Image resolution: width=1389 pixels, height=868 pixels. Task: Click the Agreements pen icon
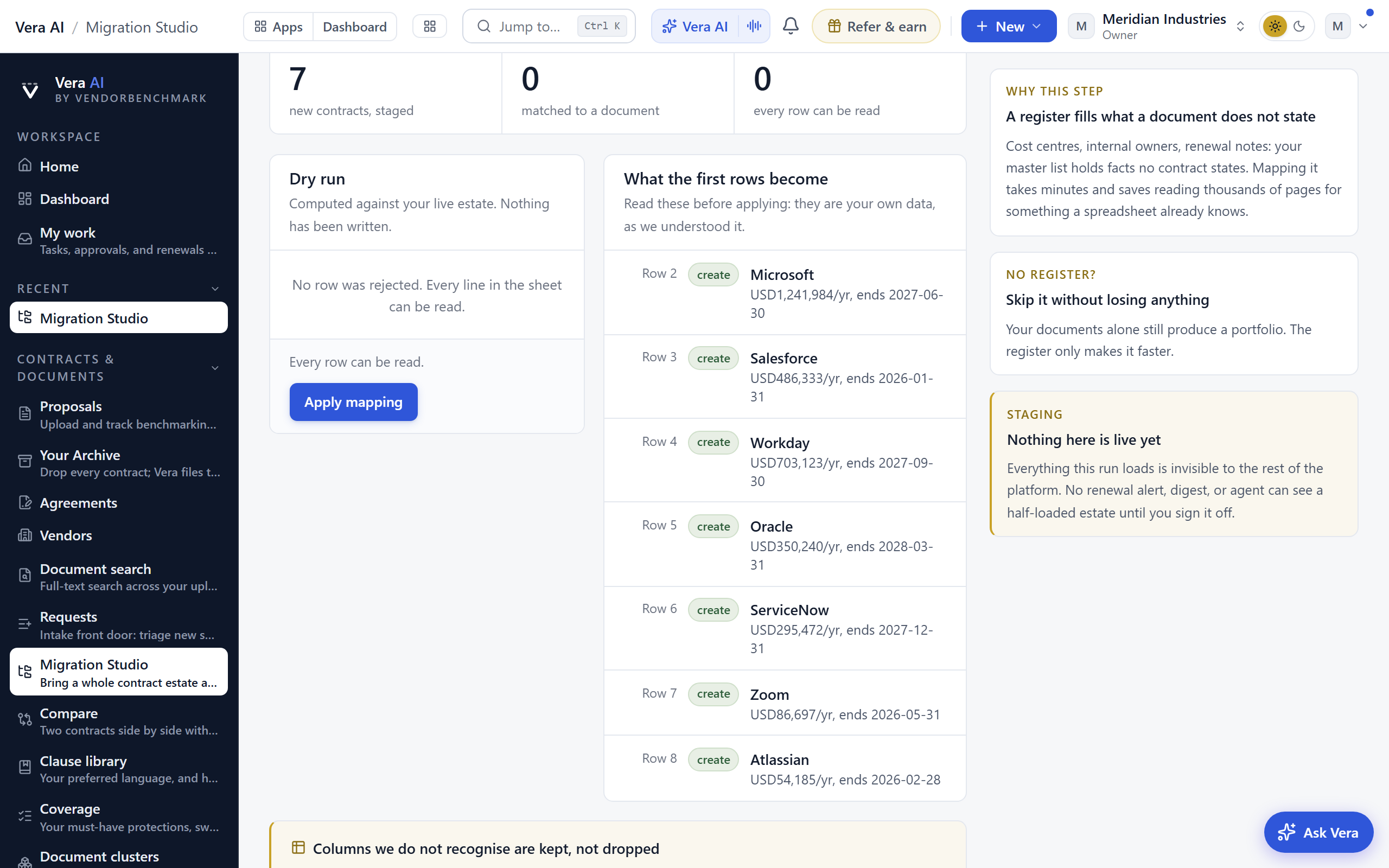click(x=24, y=503)
